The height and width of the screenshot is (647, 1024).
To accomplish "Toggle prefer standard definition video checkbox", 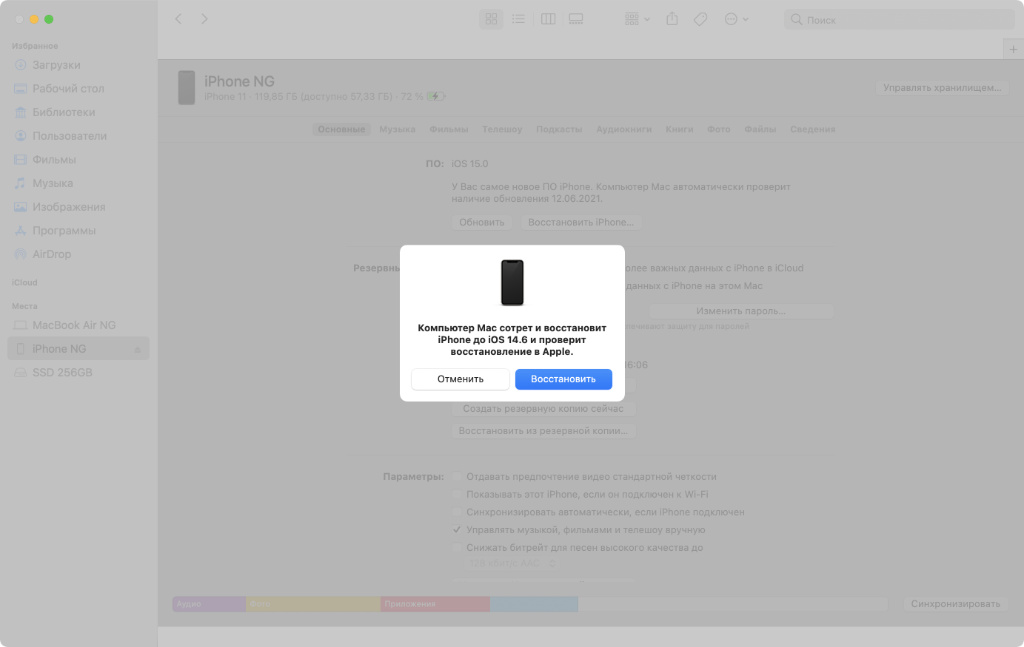I will pyautogui.click(x=456, y=477).
